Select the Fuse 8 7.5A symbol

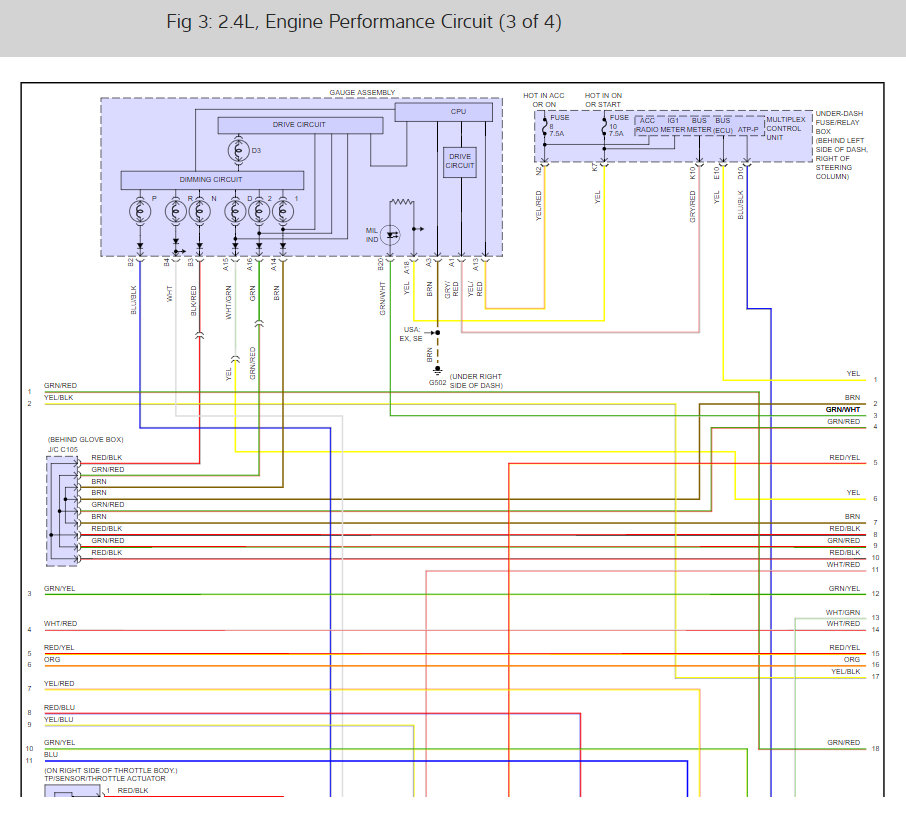[544, 128]
